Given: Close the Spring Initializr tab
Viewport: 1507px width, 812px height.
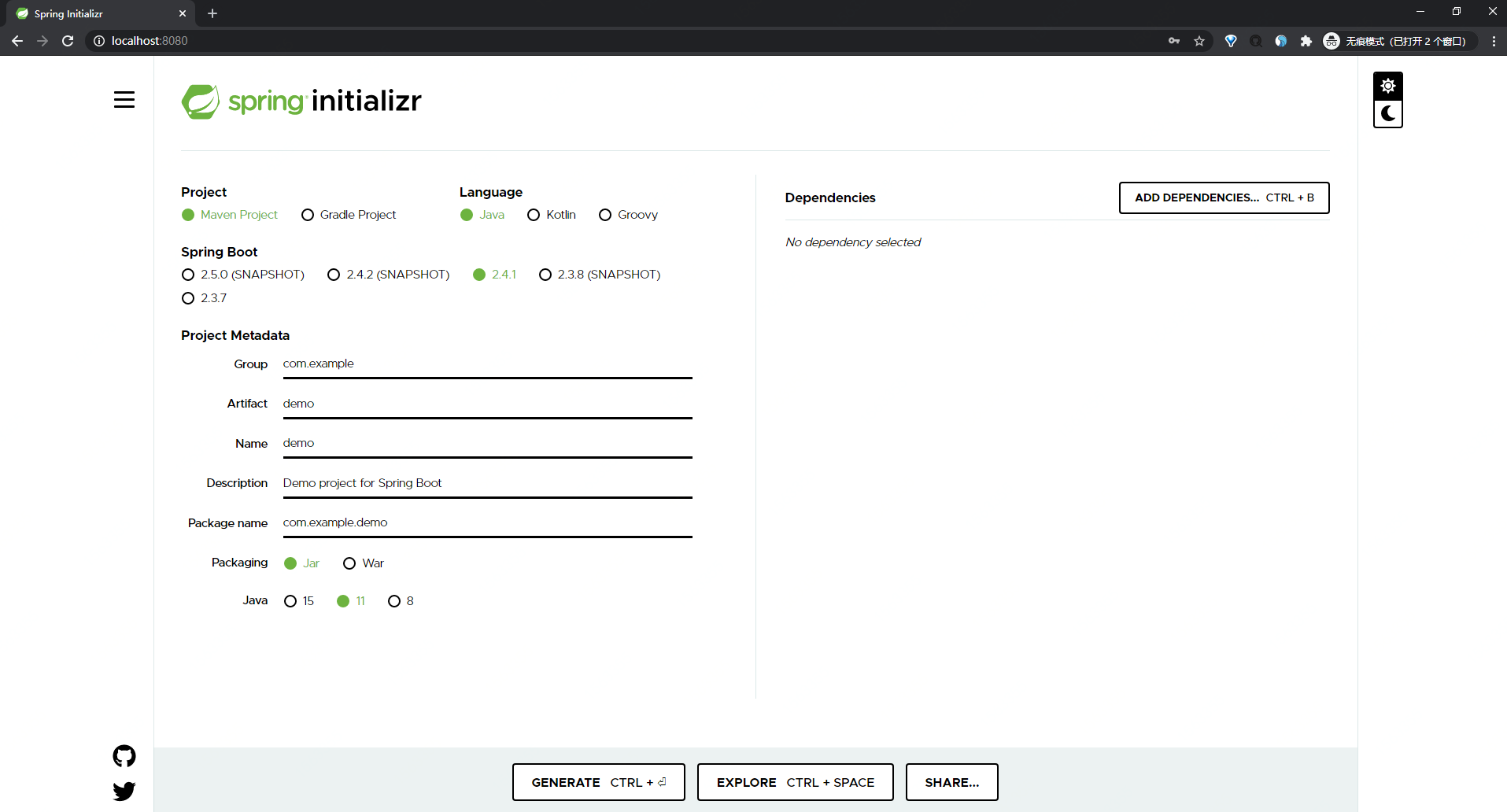Looking at the screenshot, I should [x=183, y=13].
